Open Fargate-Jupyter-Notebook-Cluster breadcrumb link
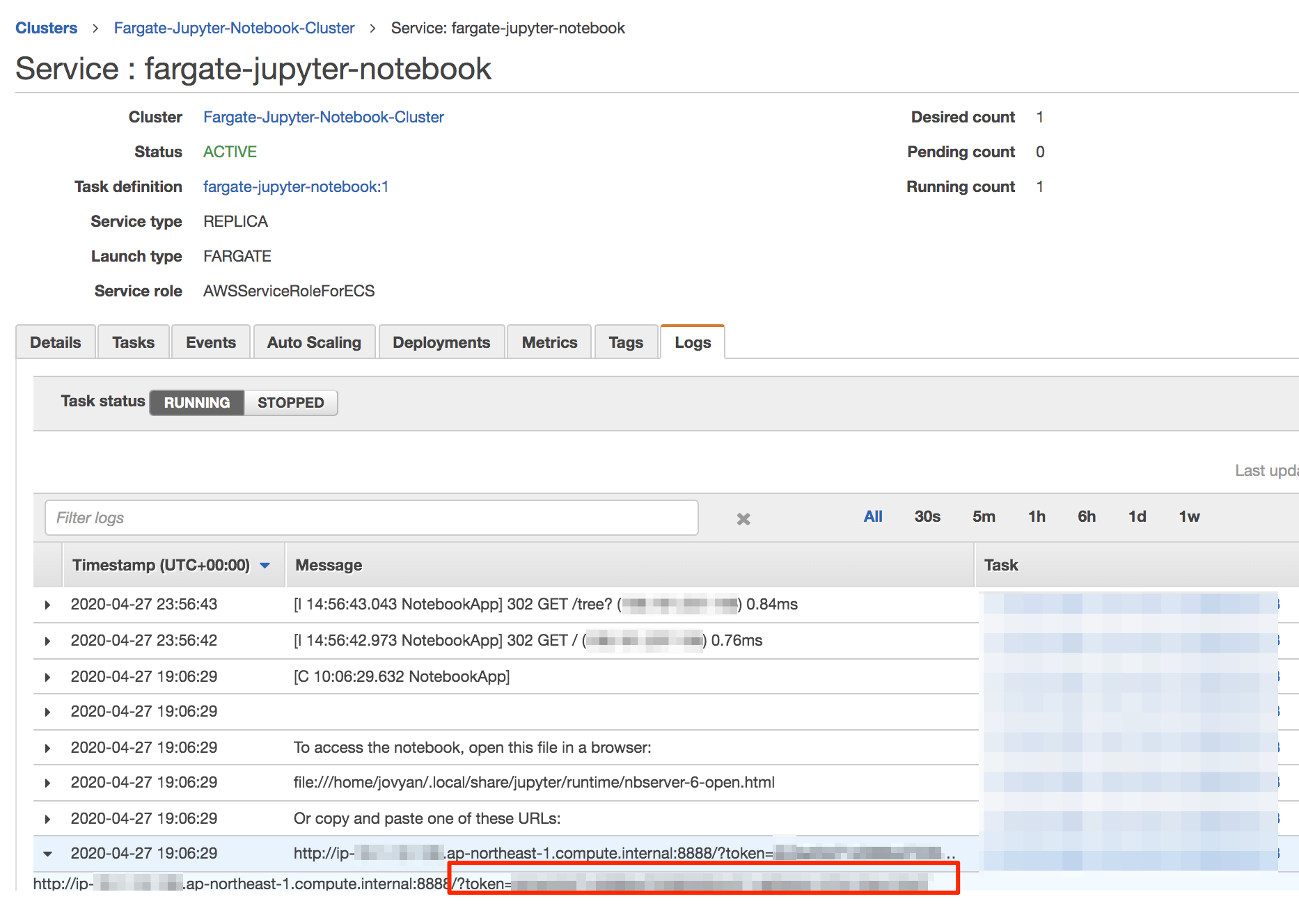The width and height of the screenshot is (1299, 924). click(x=235, y=28)
